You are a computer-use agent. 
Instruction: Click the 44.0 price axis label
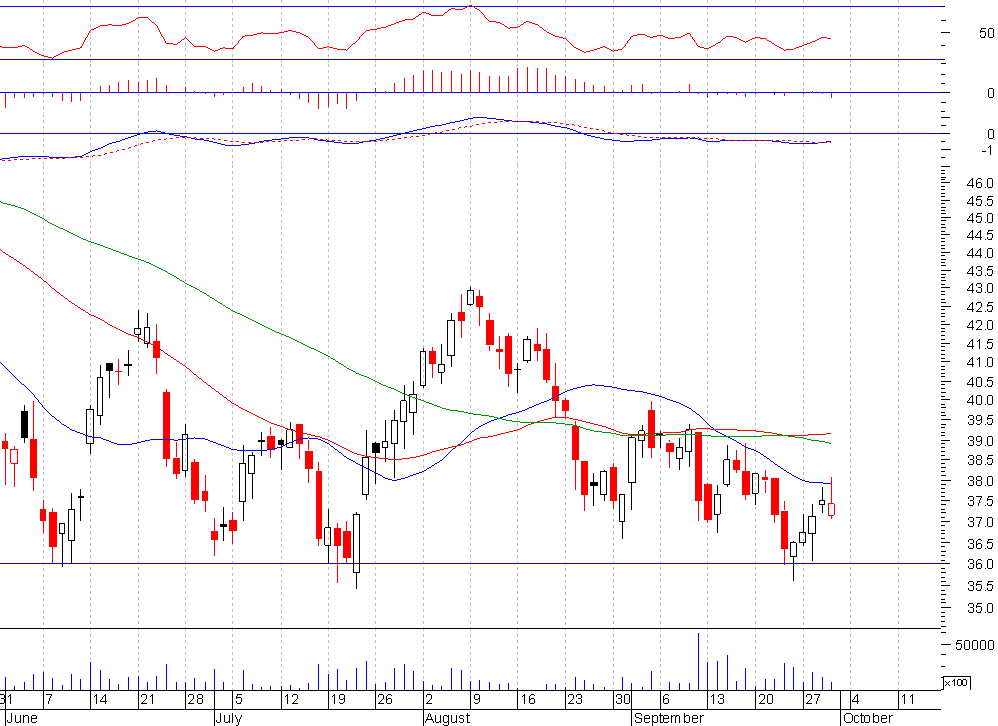(x=980, y=253)
